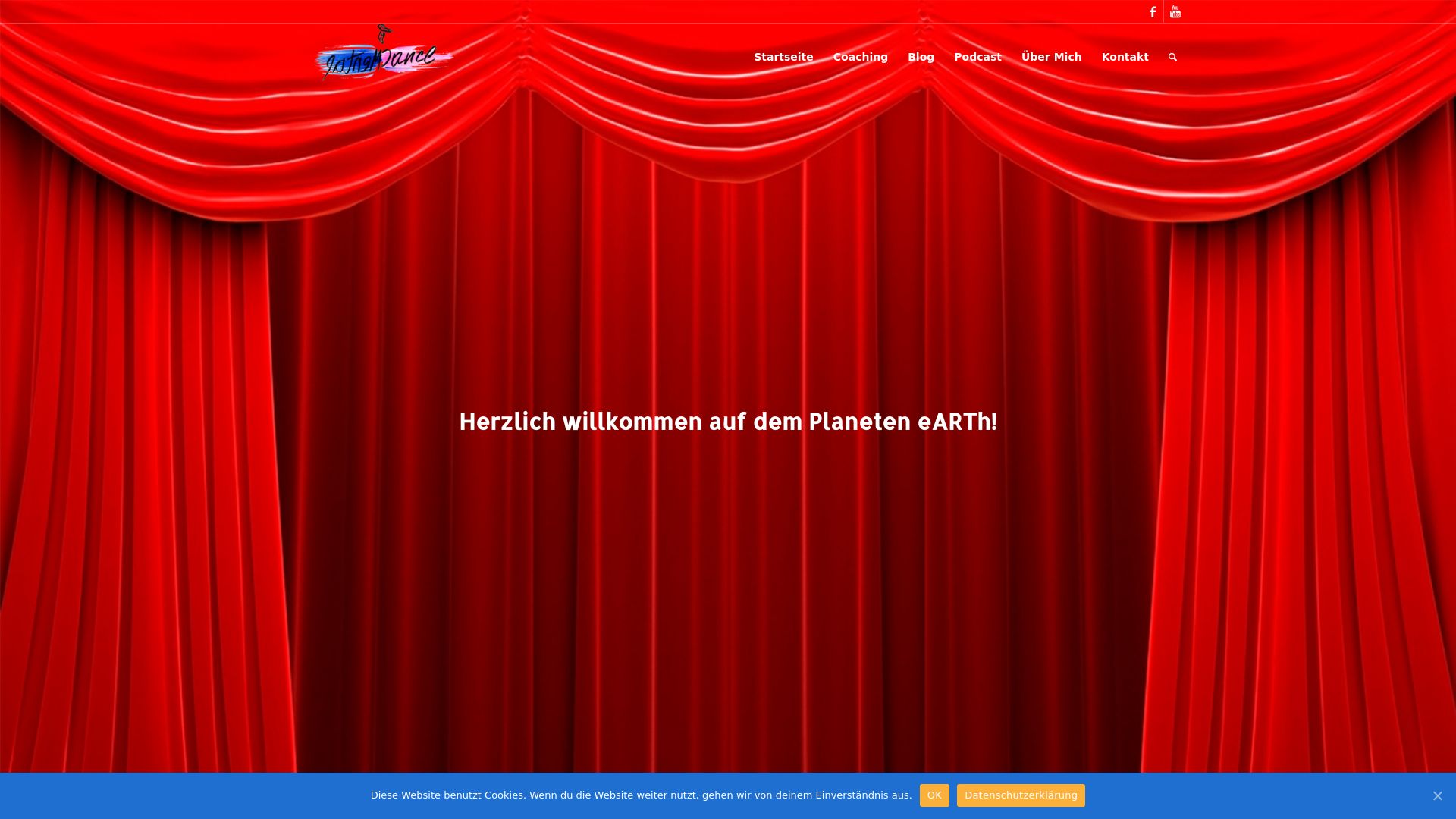Click the left hanging curtain drape
Viewport: 1456px width, 819px height.
[136, 493]
